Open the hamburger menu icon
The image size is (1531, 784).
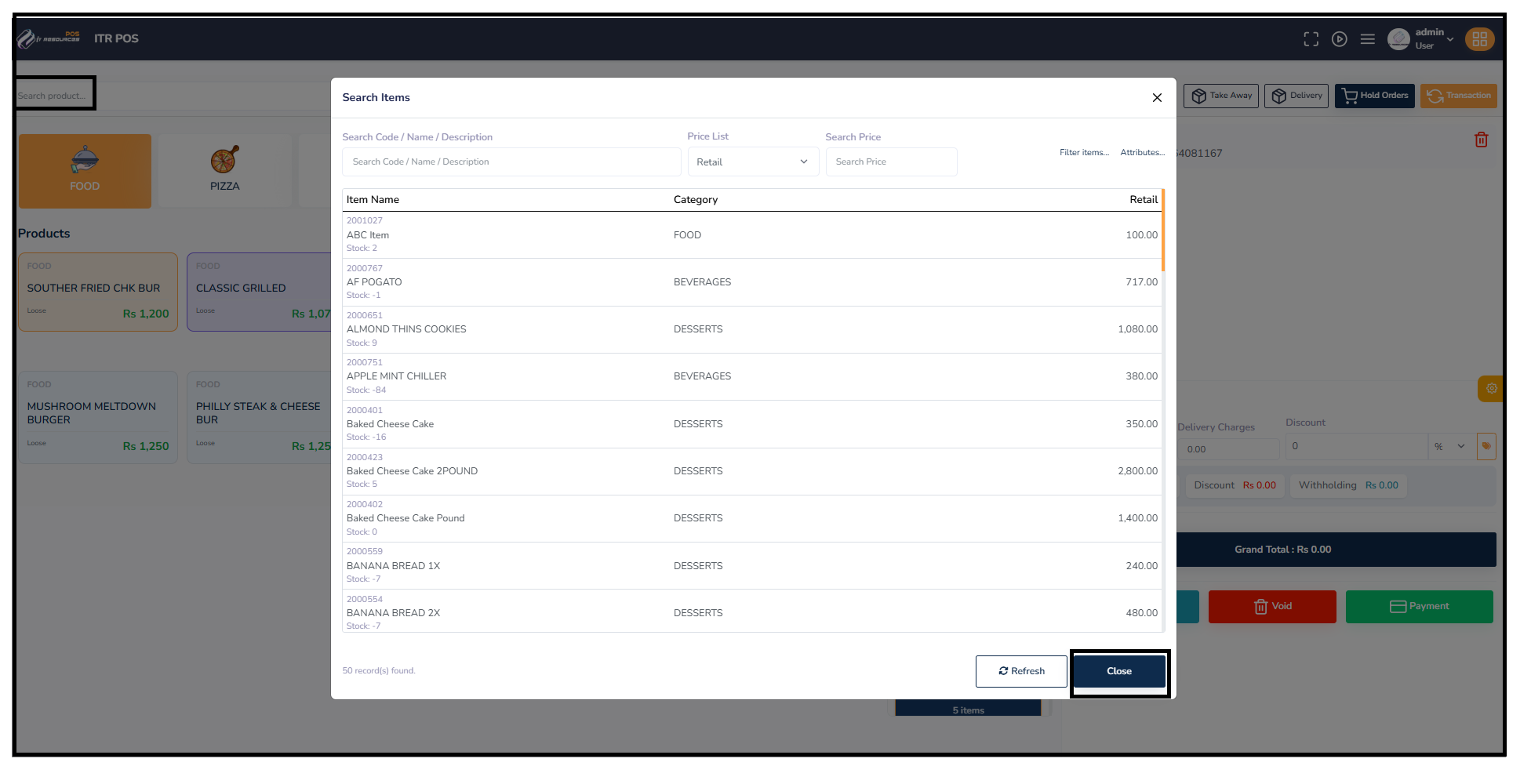(1367, 39)
